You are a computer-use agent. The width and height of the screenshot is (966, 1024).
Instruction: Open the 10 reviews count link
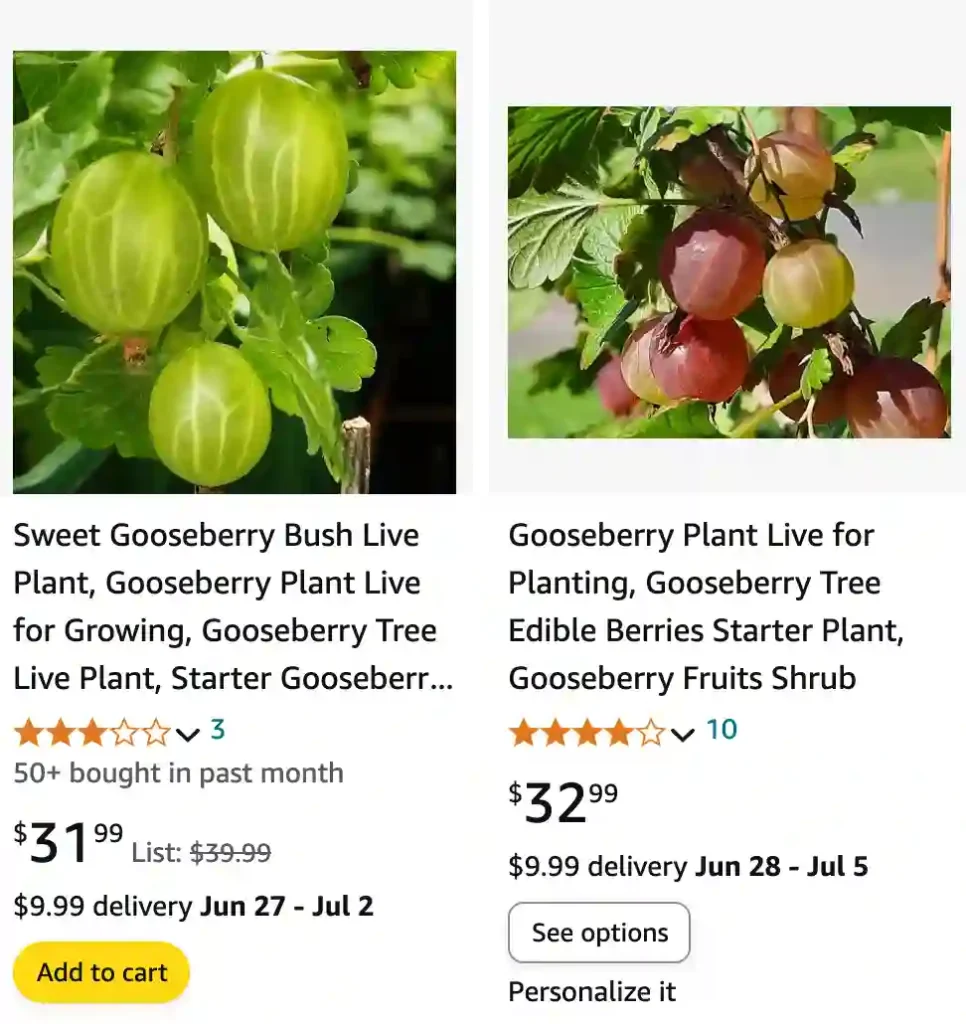[x=721, y=731]
